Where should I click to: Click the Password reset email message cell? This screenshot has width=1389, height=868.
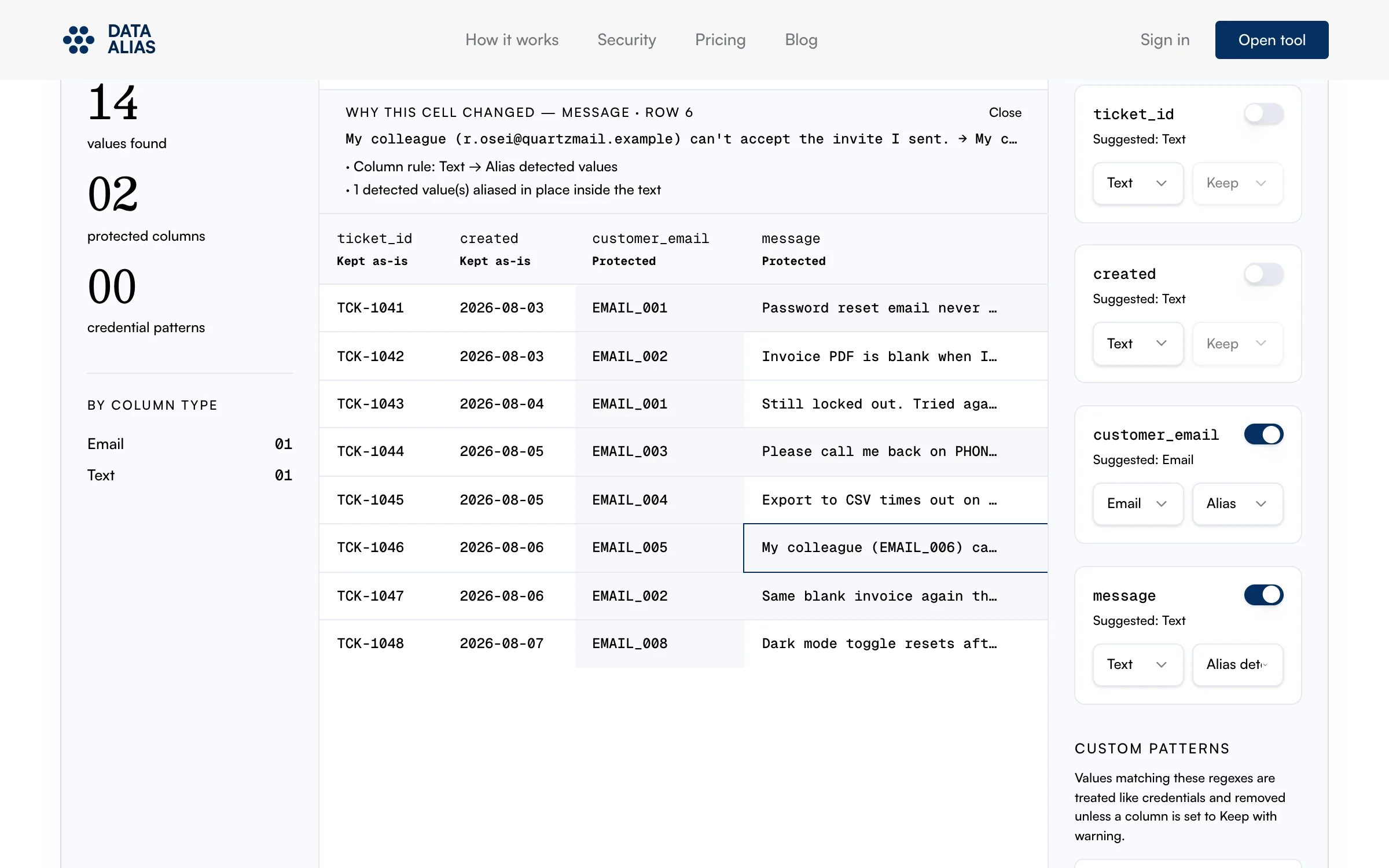895,308
